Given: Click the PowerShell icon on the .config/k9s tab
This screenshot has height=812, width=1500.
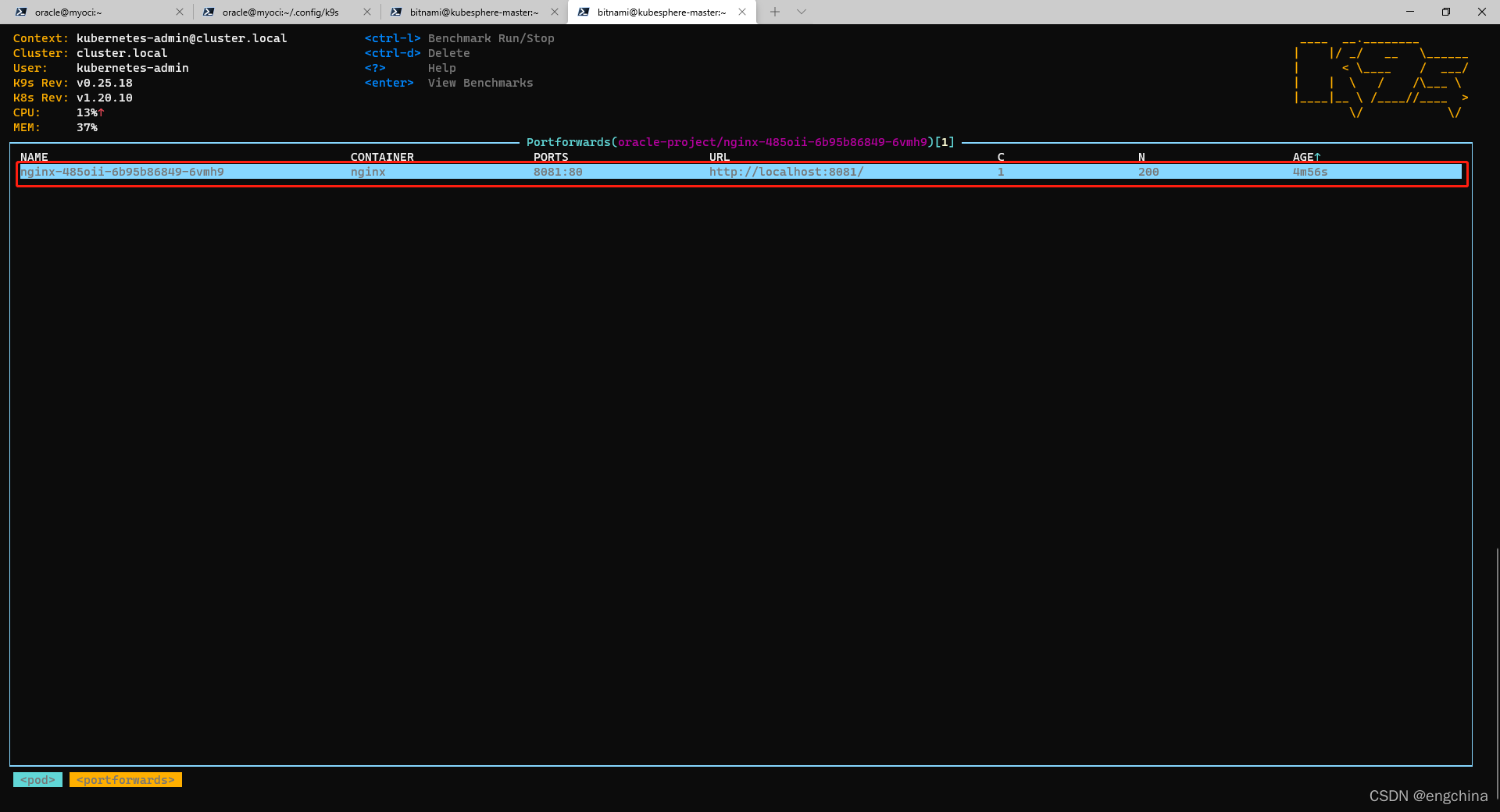Looking at the screenshot, I should pyautogui.click(x=209, y=12).
